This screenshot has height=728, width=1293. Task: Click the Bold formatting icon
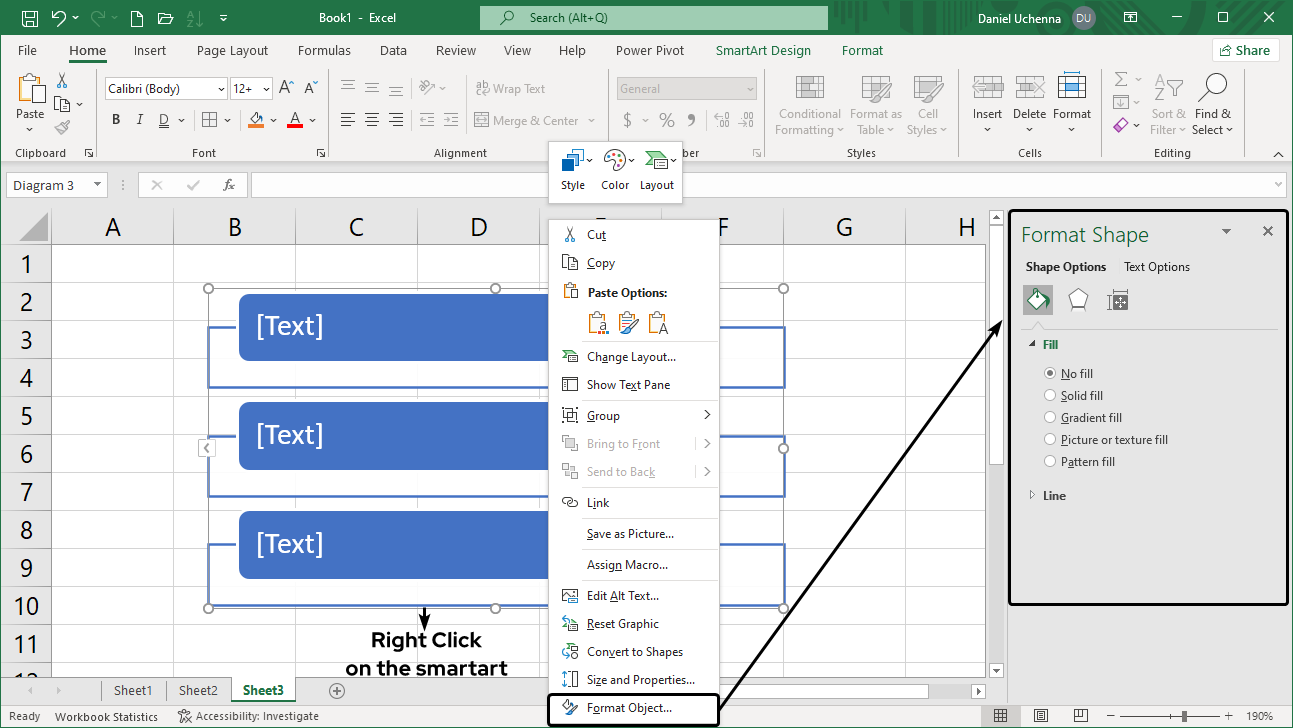[116, 120]
